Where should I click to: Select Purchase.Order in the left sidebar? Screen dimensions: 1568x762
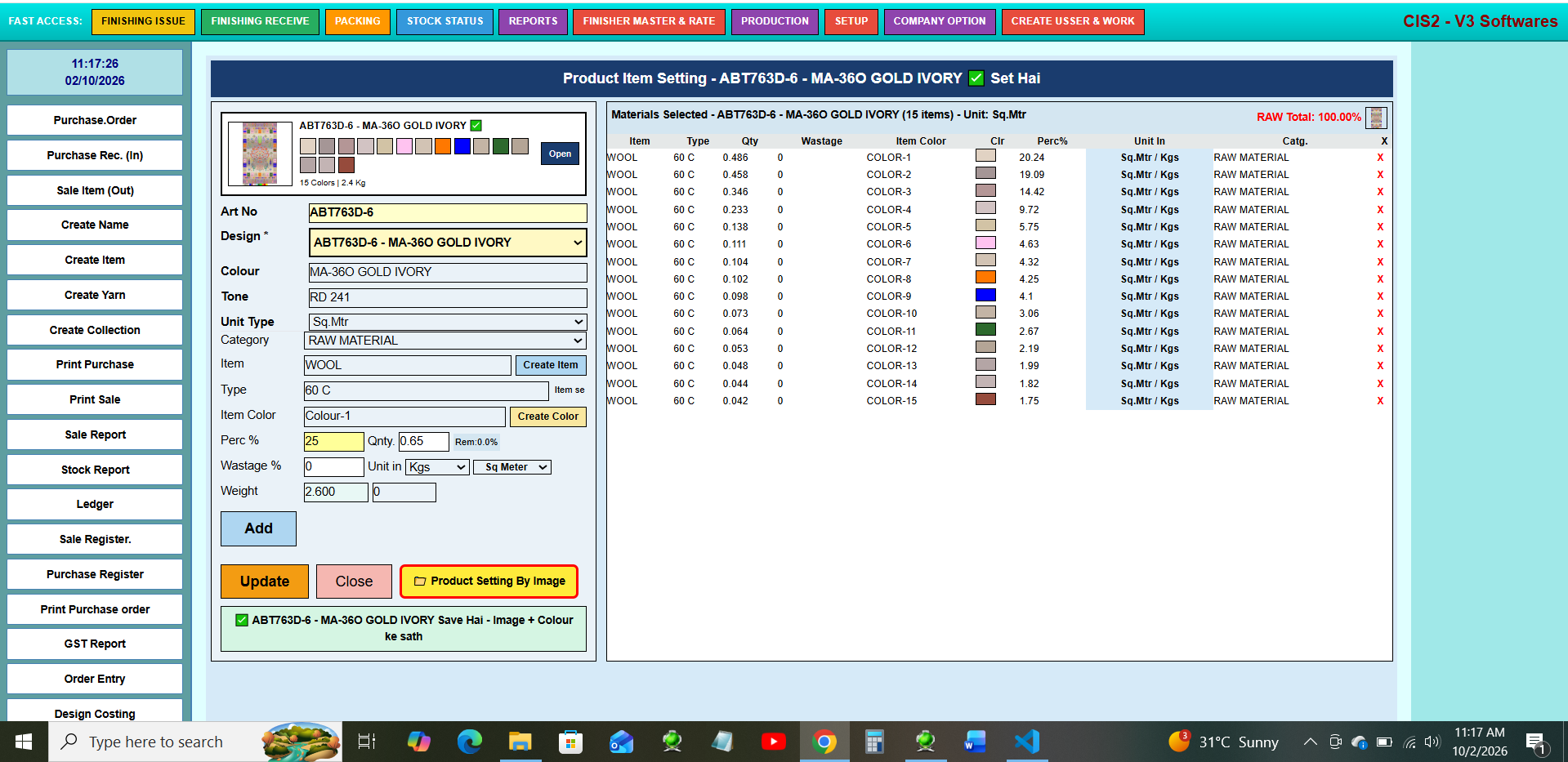[x=95, y=120]
